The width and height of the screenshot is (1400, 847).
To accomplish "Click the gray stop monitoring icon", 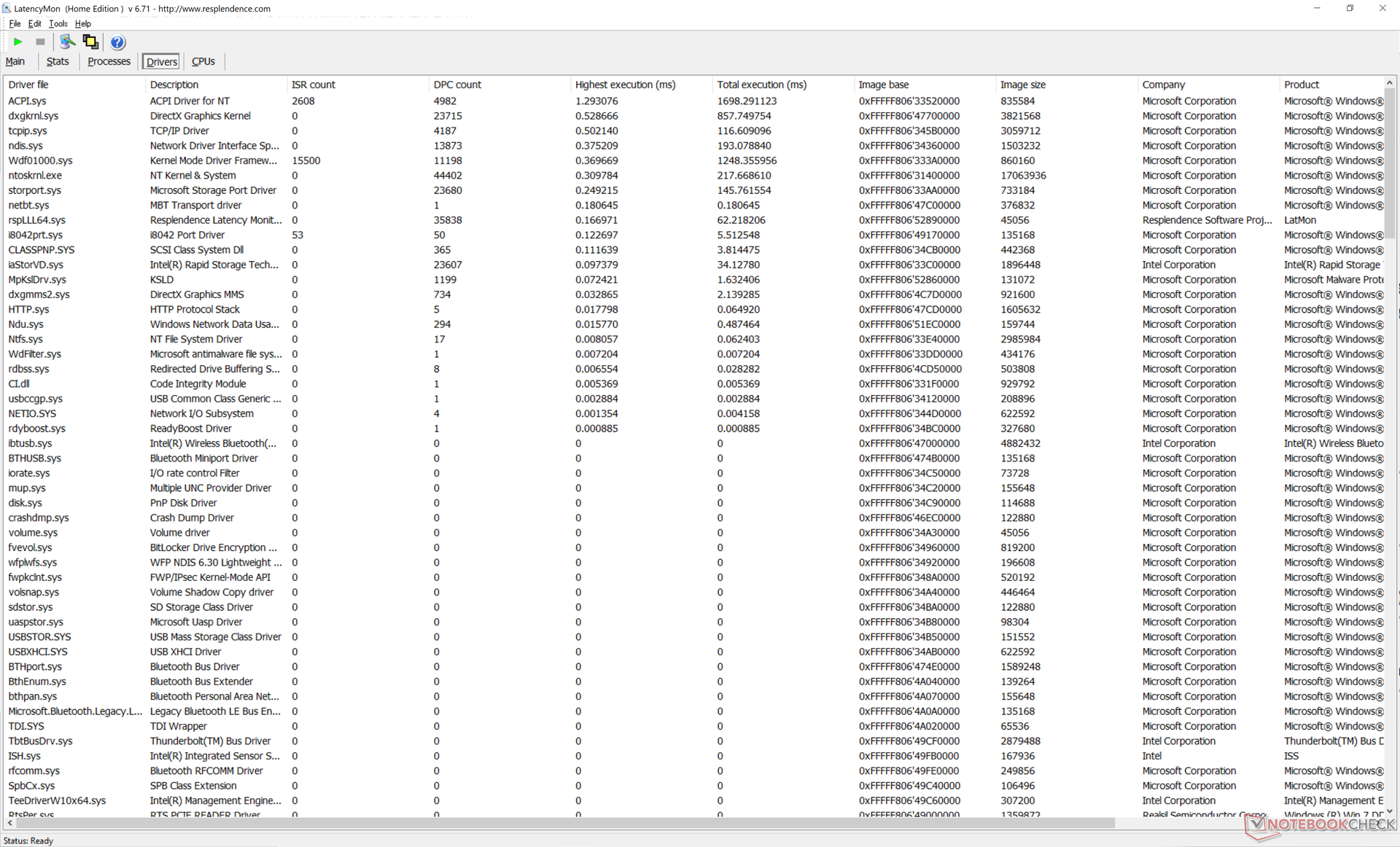I will [40, 42].
